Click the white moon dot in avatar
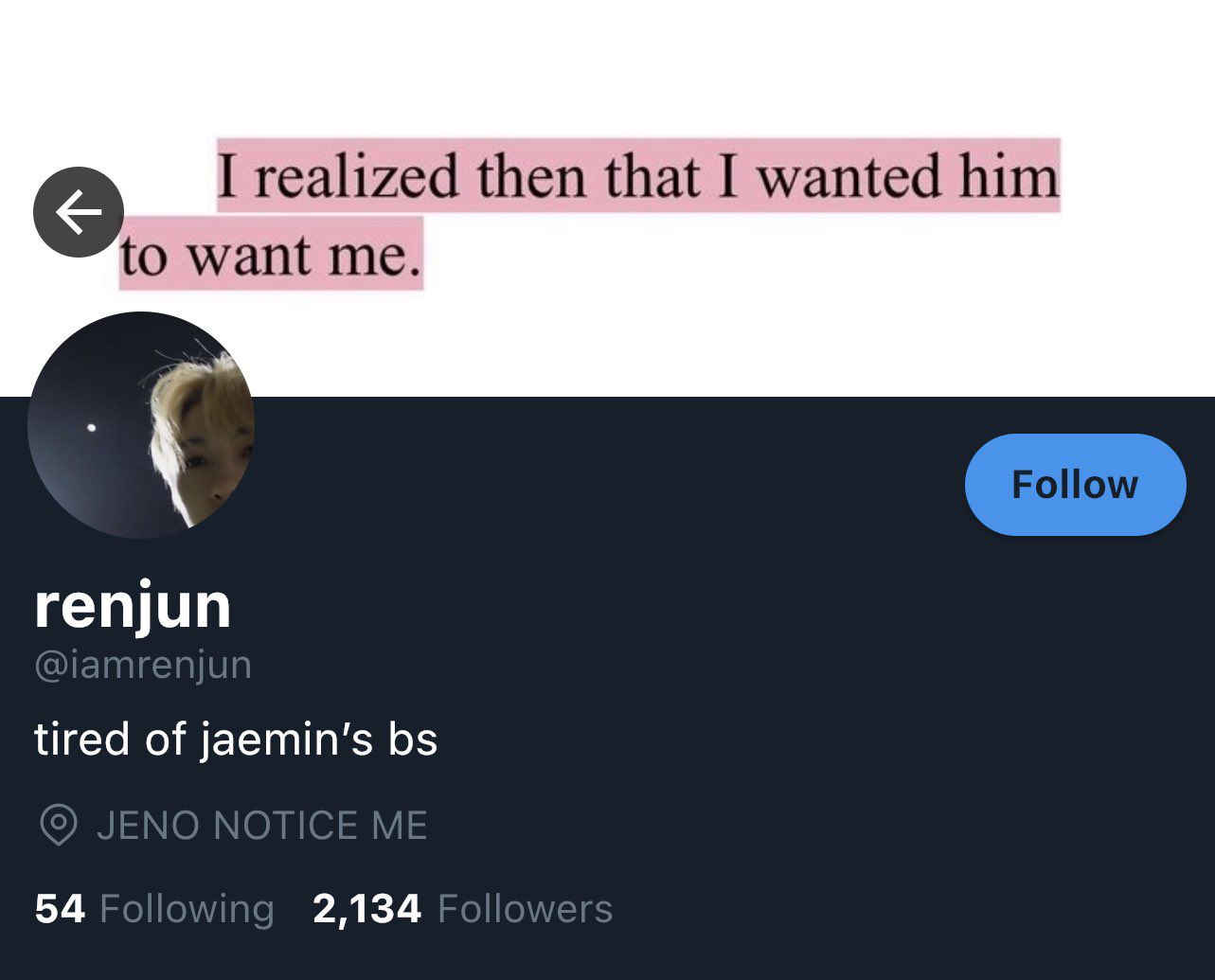 click(91, 428)
